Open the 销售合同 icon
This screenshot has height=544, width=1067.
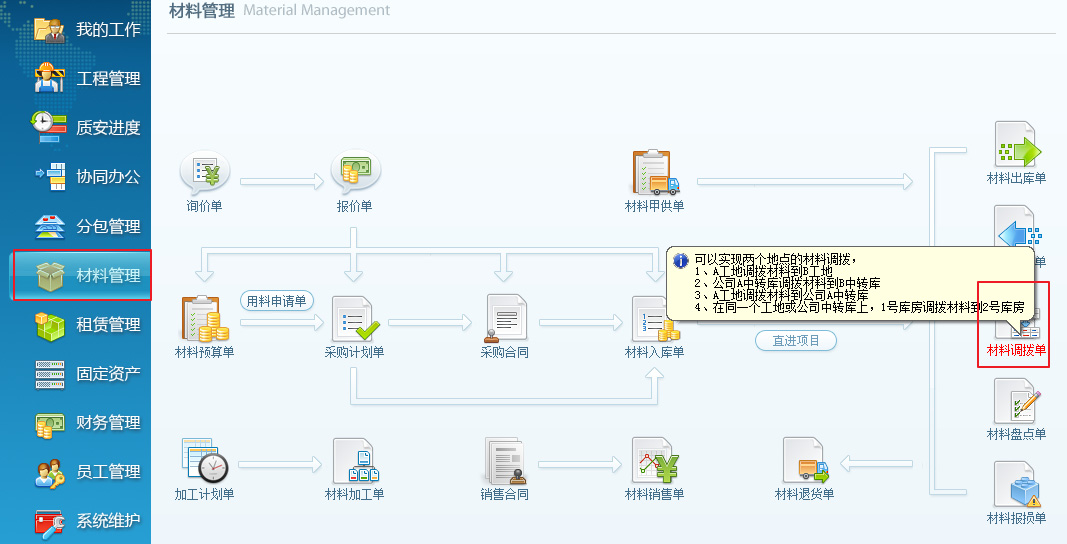(x=504, y=460)
